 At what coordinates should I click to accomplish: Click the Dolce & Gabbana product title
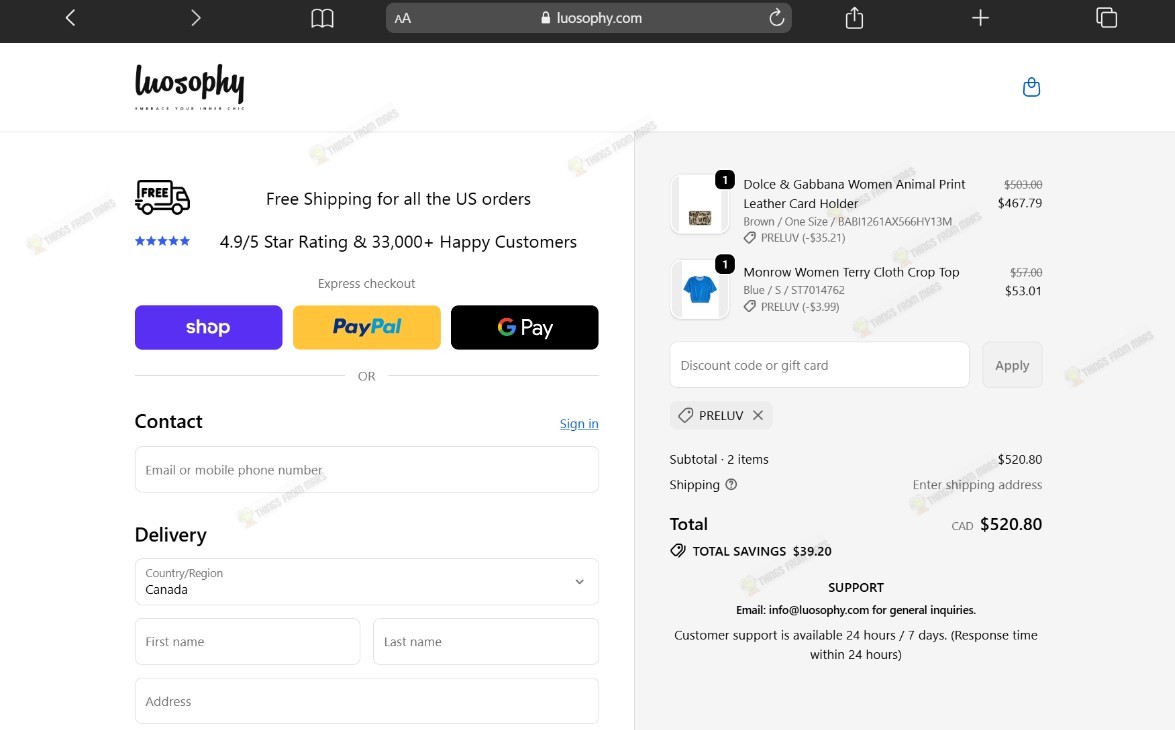click(854, 193)
